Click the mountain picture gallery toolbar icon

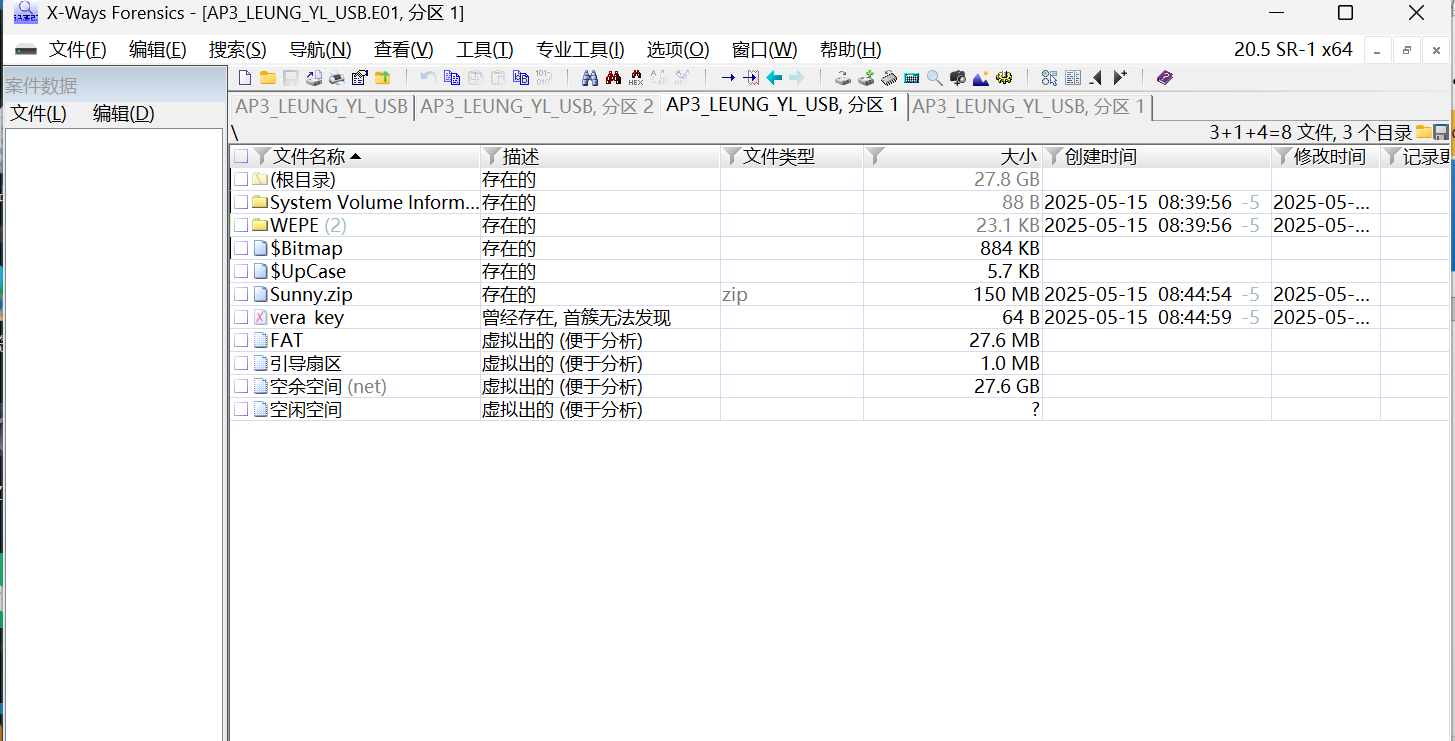tap(981, 78)
